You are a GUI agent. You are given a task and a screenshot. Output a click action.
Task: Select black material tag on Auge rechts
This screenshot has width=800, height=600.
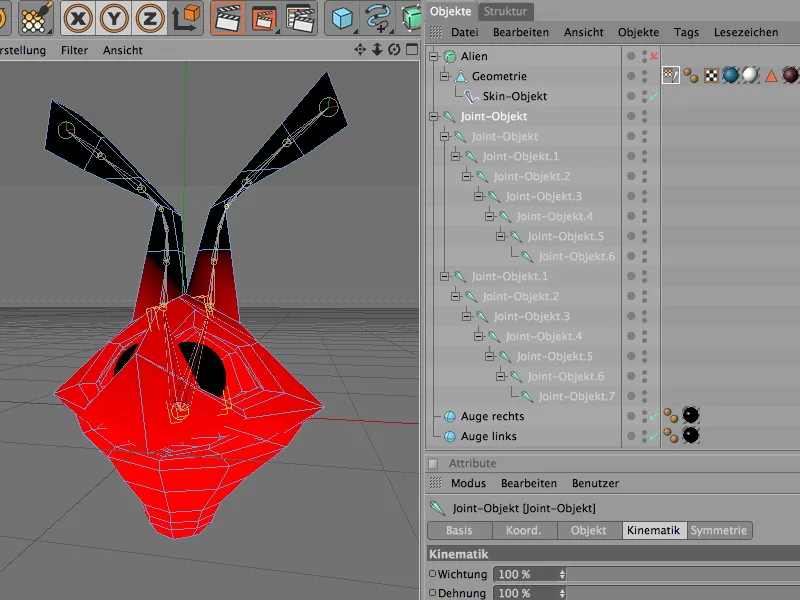point(691,415)
